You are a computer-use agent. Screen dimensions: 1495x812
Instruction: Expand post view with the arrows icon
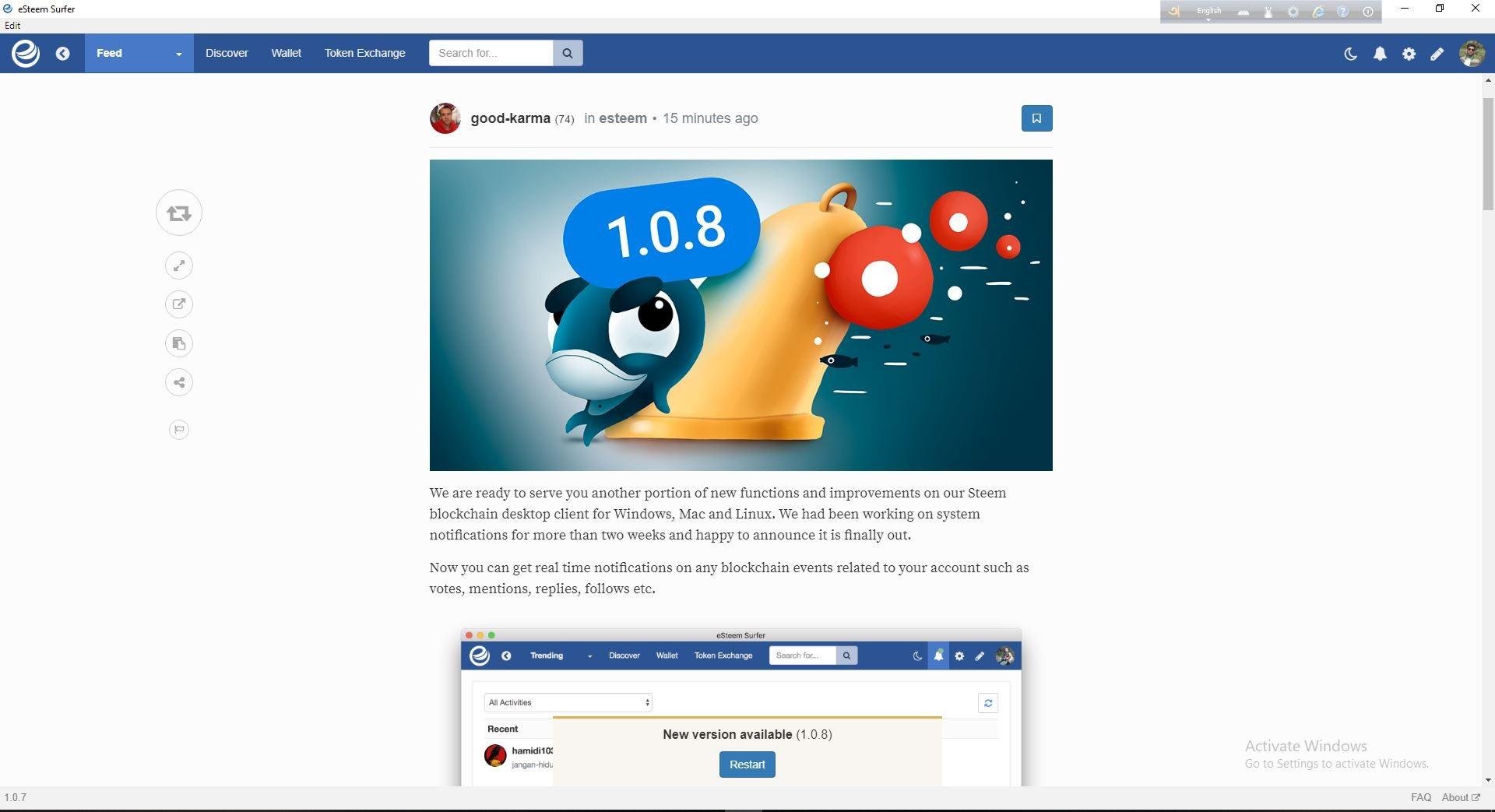click(x=179, y=265)
